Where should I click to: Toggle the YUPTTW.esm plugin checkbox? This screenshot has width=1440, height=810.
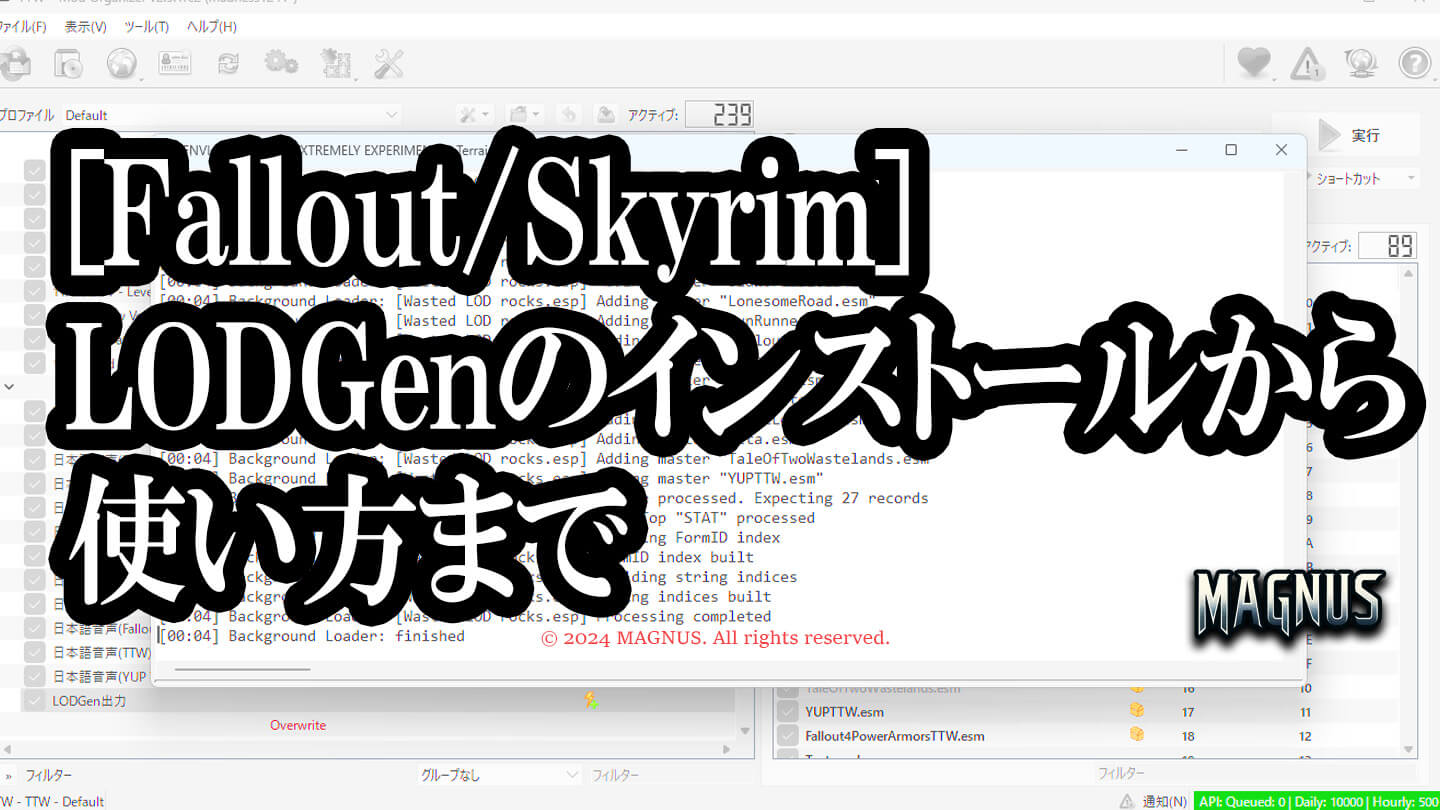point(788,712)
